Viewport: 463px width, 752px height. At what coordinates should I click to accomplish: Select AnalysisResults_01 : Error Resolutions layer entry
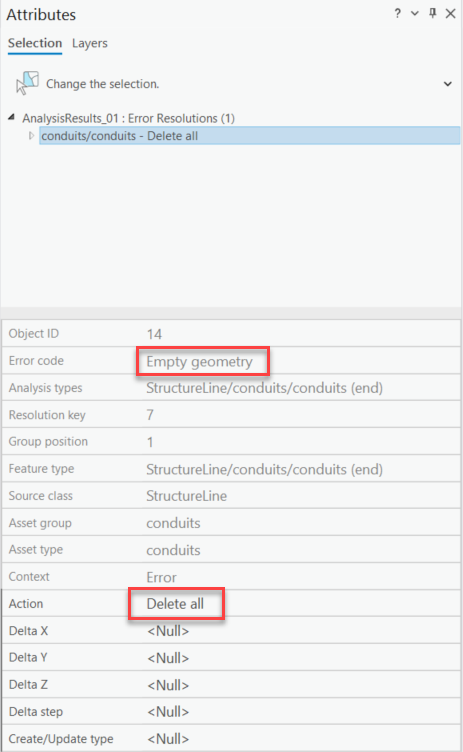129,118
